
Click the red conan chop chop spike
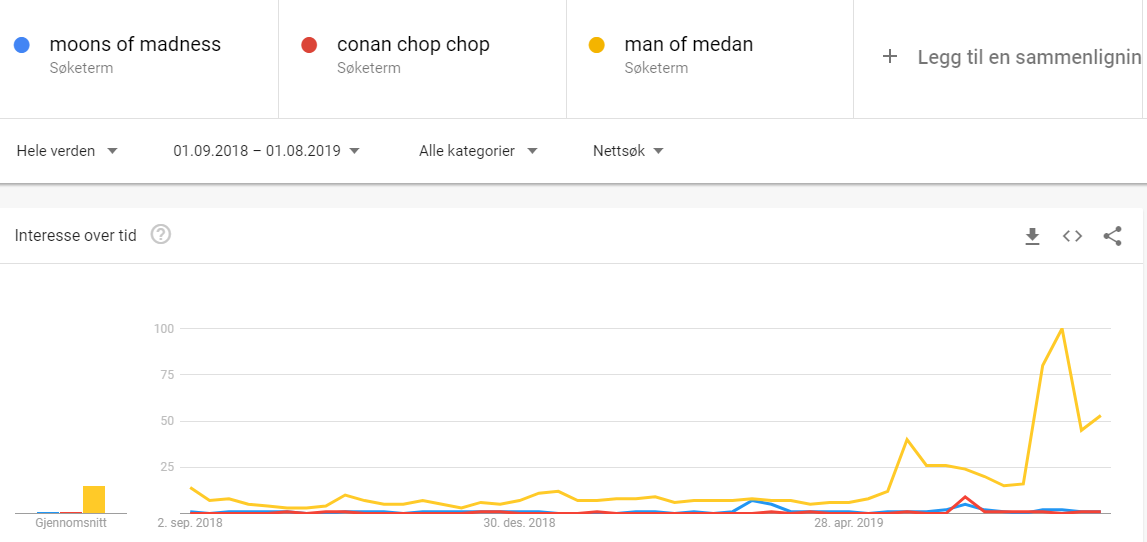click(966, 497)
